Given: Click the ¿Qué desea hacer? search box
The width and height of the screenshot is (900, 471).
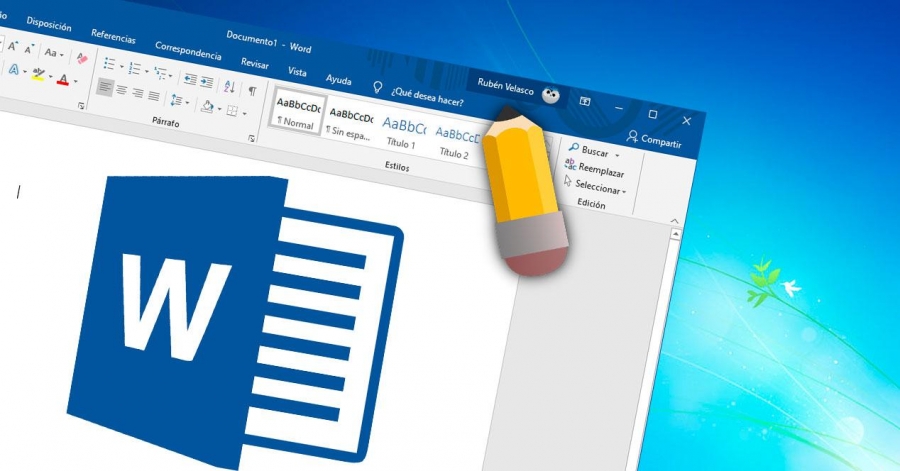Looking at the screenshot, I should 427,97.
